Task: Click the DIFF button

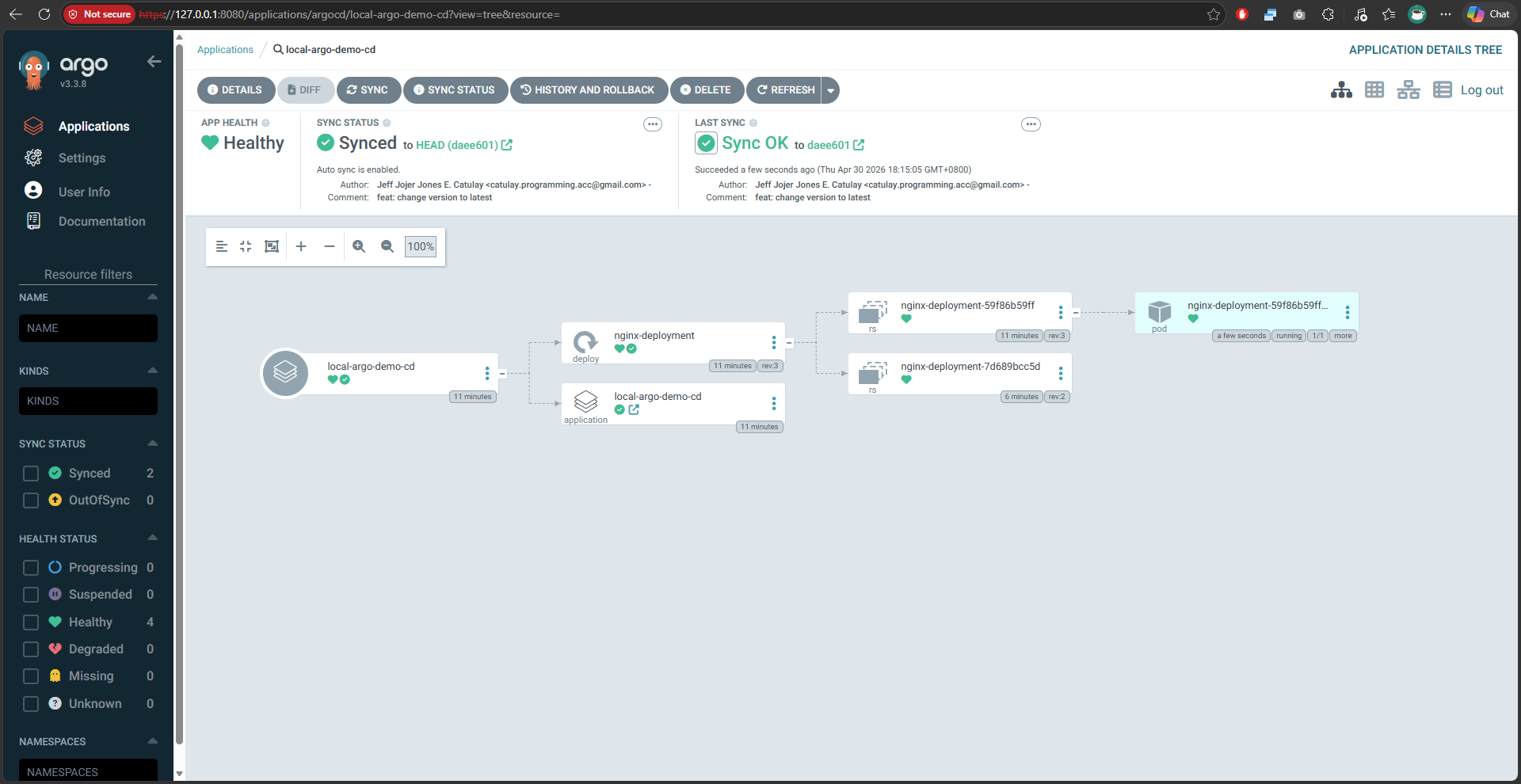Action: [x=305, y=89]
